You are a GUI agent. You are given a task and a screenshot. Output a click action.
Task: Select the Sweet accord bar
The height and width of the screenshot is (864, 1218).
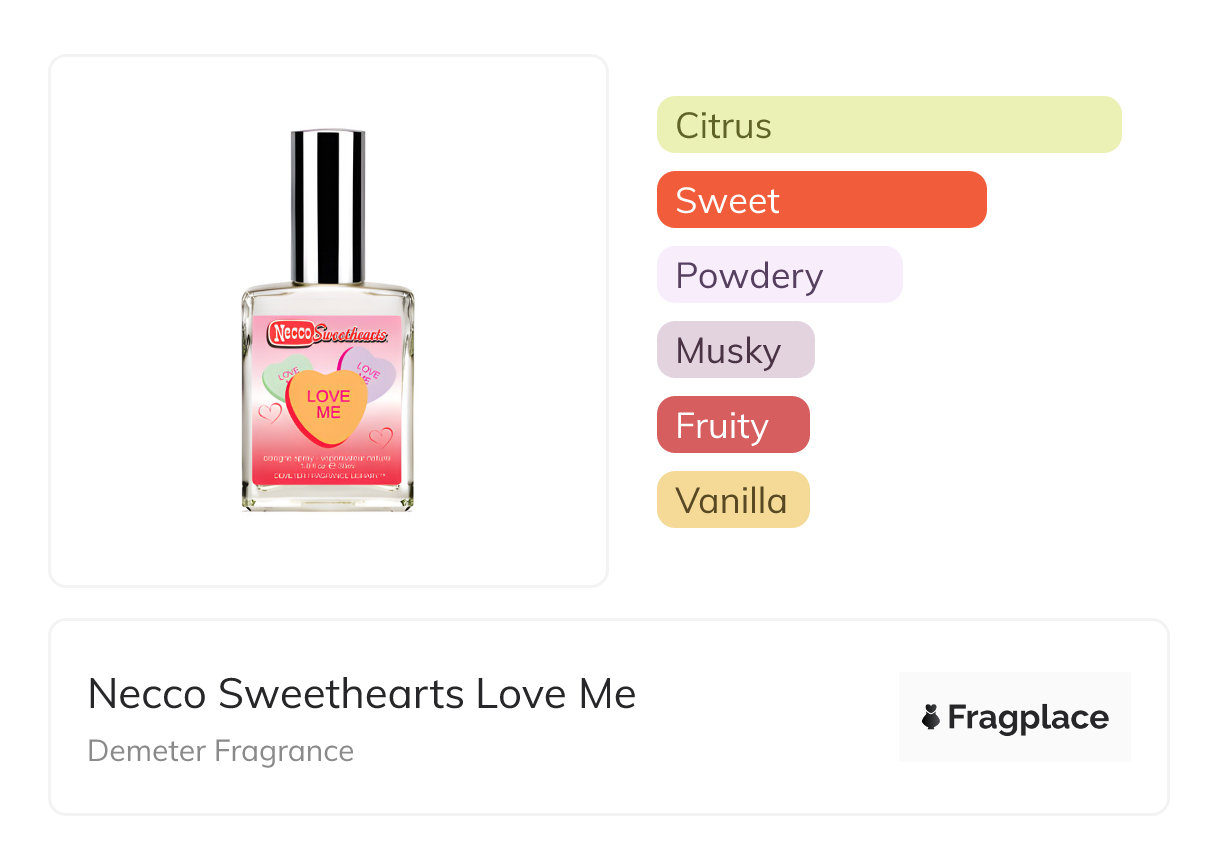click(821, 200)
